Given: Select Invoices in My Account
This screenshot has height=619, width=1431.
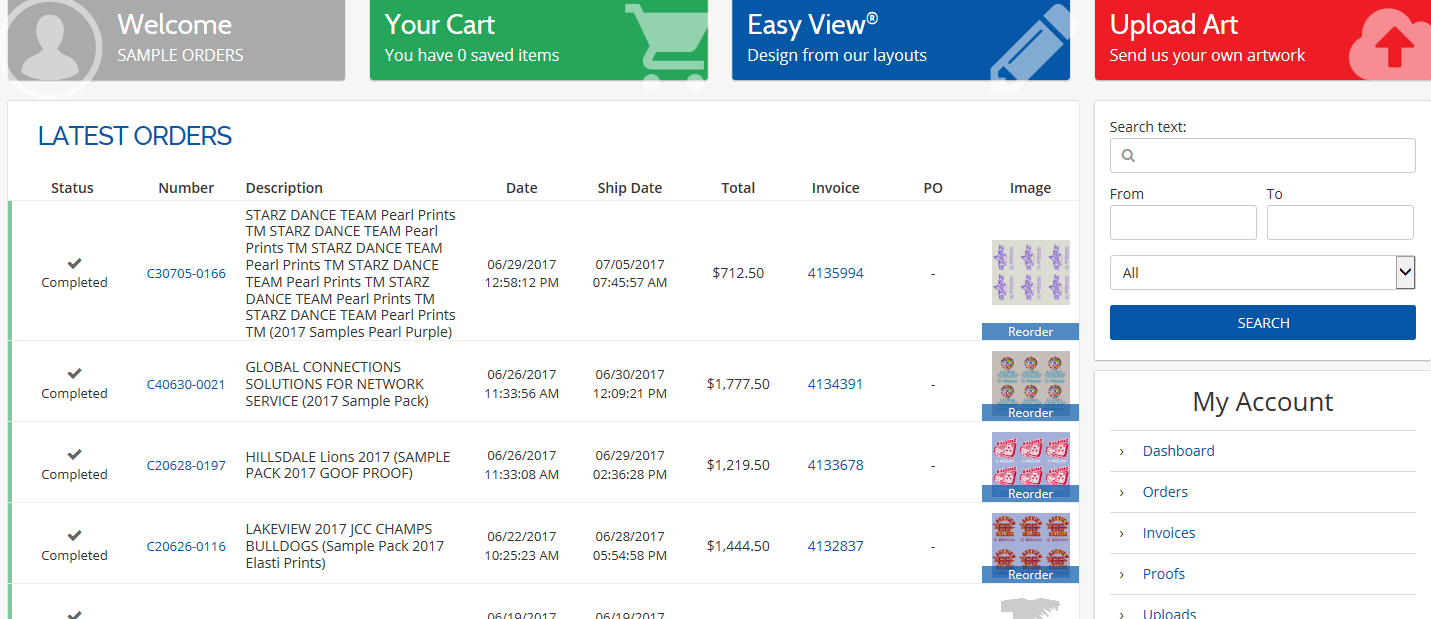Looking at the screenshot, I should click(1168, 532).
